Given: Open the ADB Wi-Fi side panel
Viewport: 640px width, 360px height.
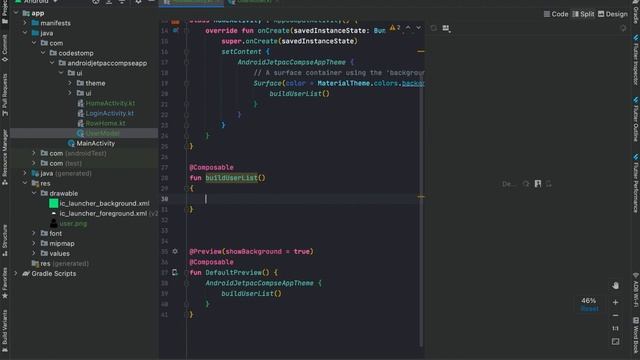Looking at the screenshot, I should (636, 290).
